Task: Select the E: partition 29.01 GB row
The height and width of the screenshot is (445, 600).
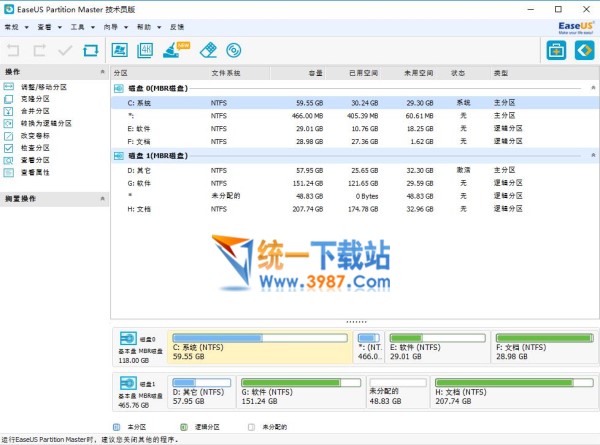Action: pyautogui.click(x=355, y=129)
